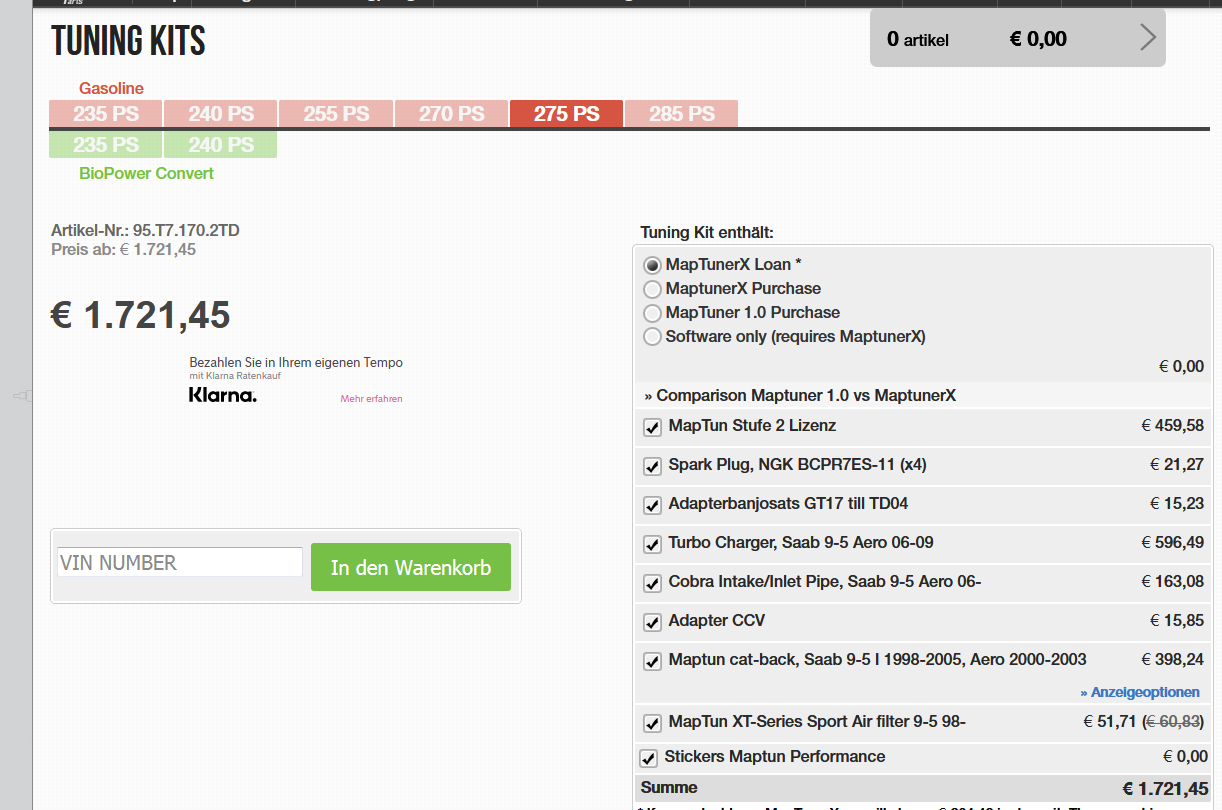Click struck-through price € 60,83

point(1172,721)
